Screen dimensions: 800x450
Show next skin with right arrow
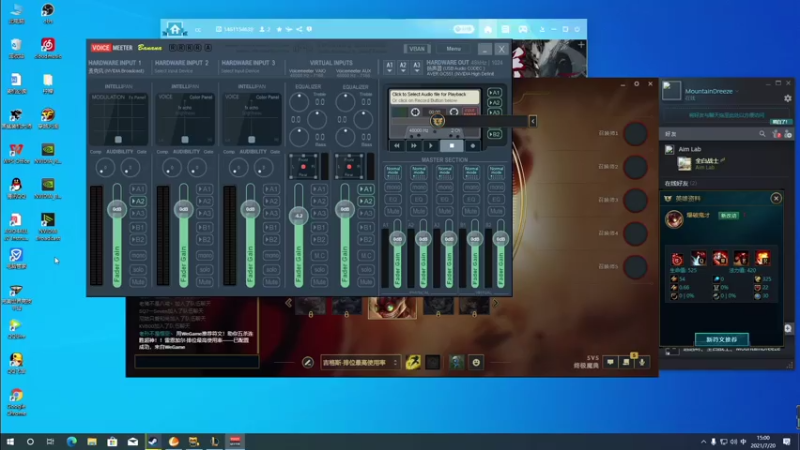pyautogui.click(x=495, y=303)
